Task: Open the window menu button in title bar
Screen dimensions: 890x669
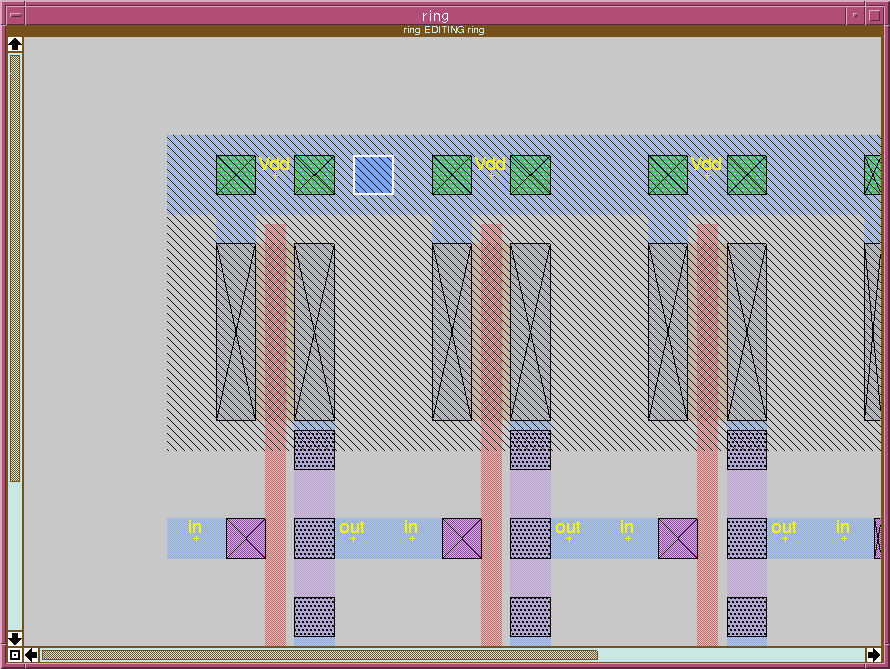Action: pos(15,15)
